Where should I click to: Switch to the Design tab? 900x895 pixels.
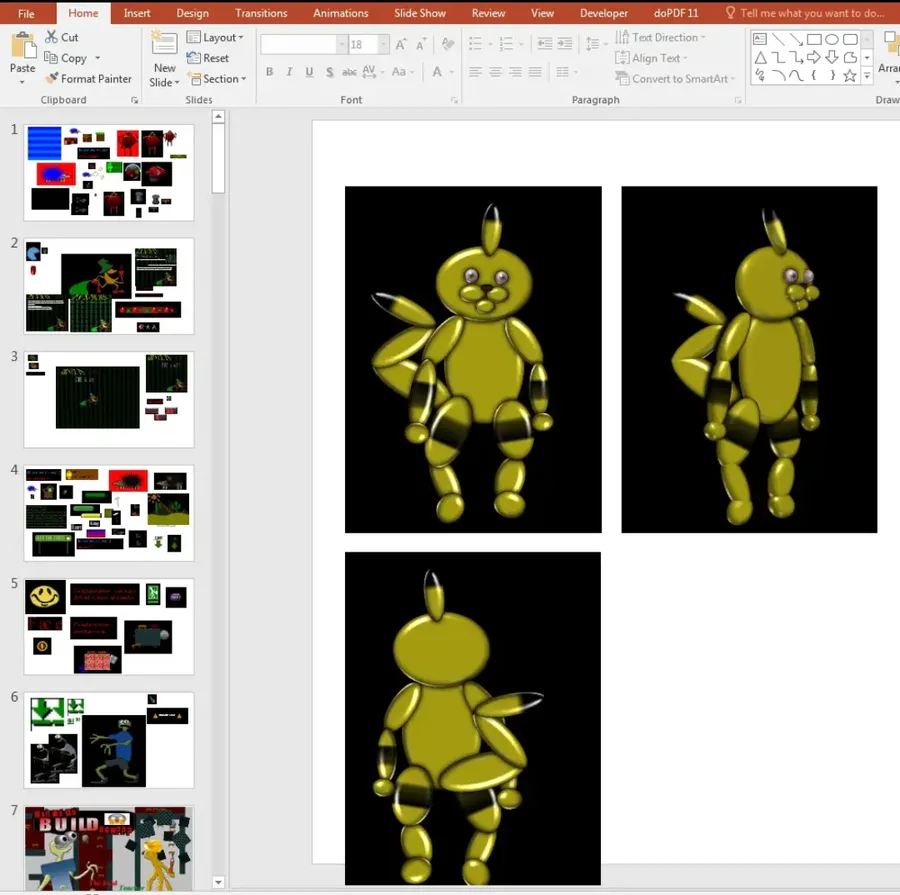[192, 13]
